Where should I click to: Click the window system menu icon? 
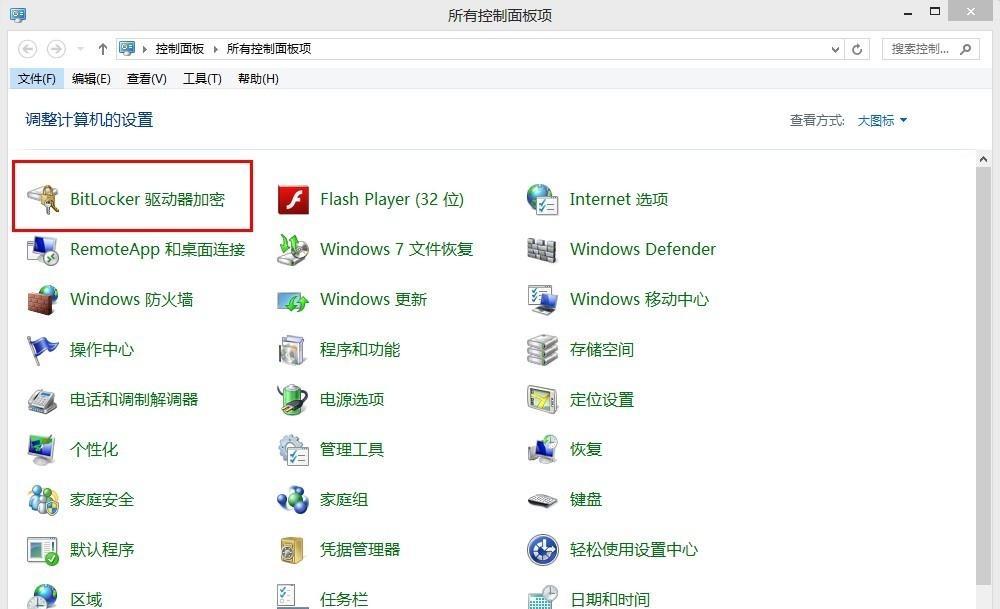[18, 14]
